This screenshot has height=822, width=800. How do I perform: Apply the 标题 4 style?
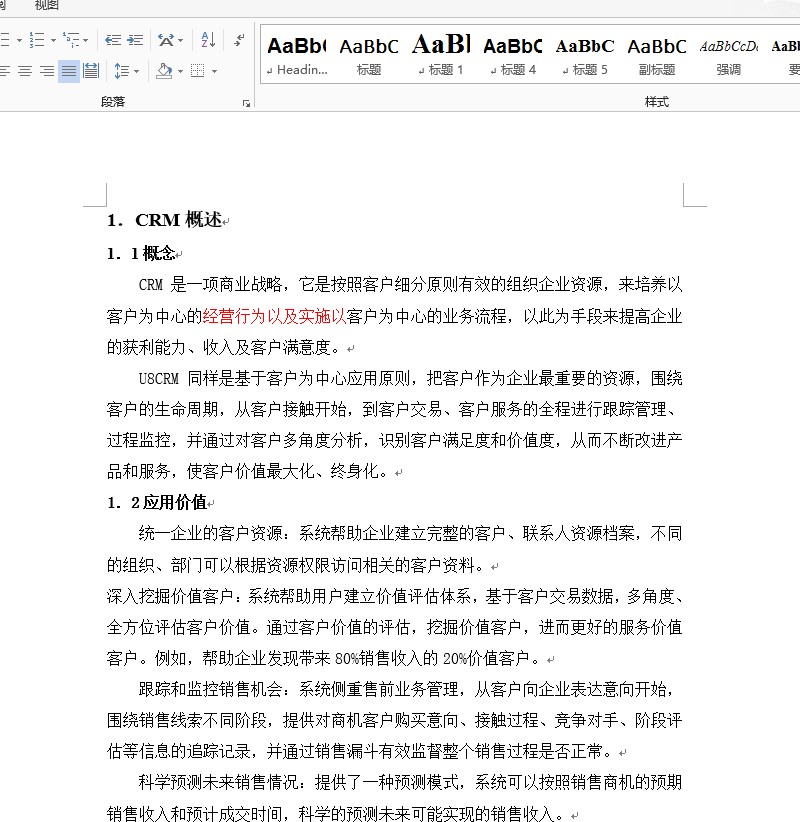click(x=512, y=55)
